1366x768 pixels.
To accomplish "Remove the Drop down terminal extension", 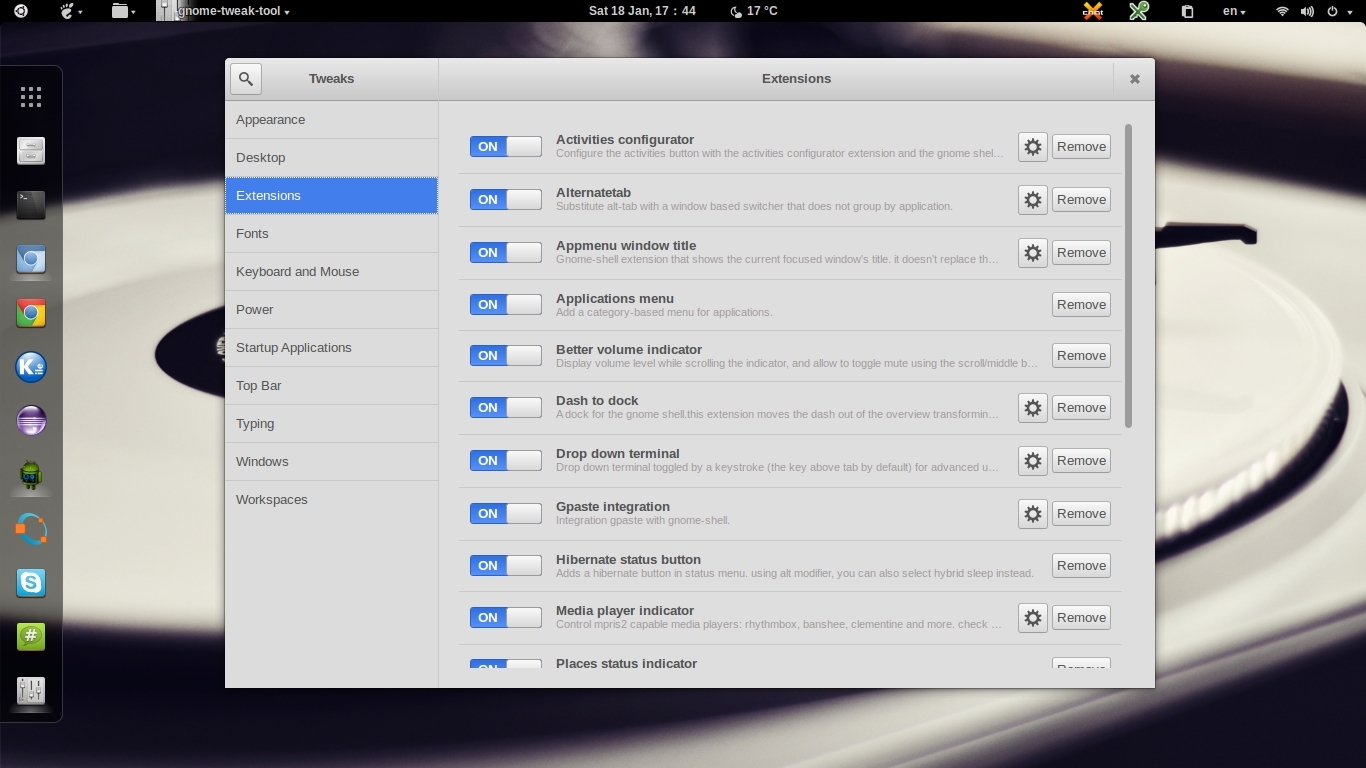I will [x=1081, y=461].
